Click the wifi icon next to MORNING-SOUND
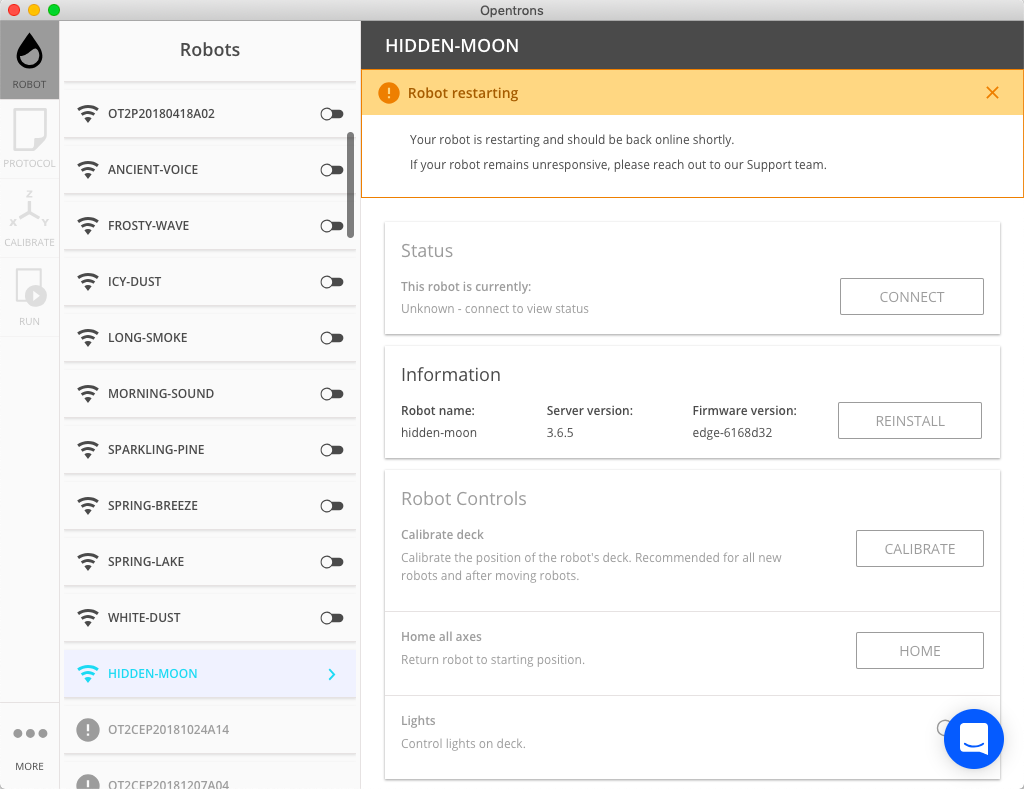 [x=88, y=394]
